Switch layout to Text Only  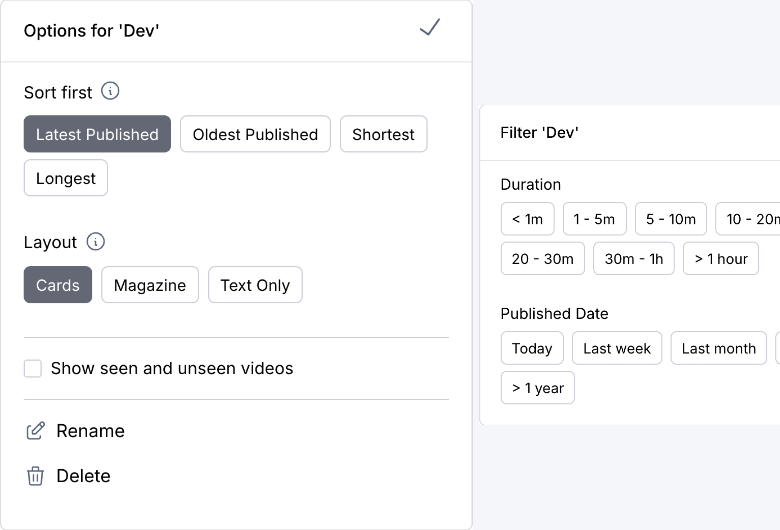click(255, 285)
